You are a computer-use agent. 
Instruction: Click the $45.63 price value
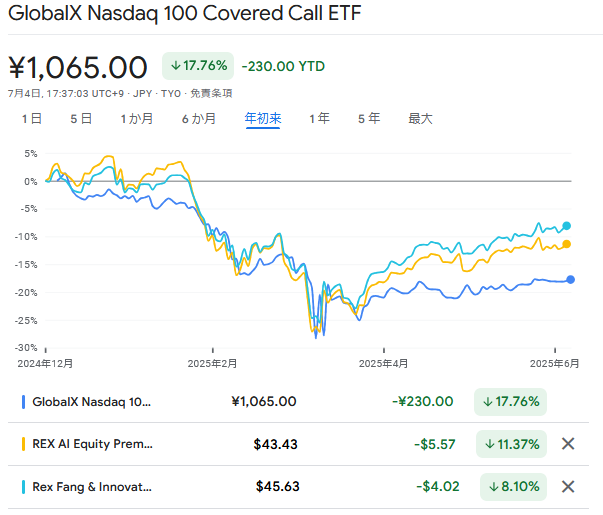tap(278, 487)
